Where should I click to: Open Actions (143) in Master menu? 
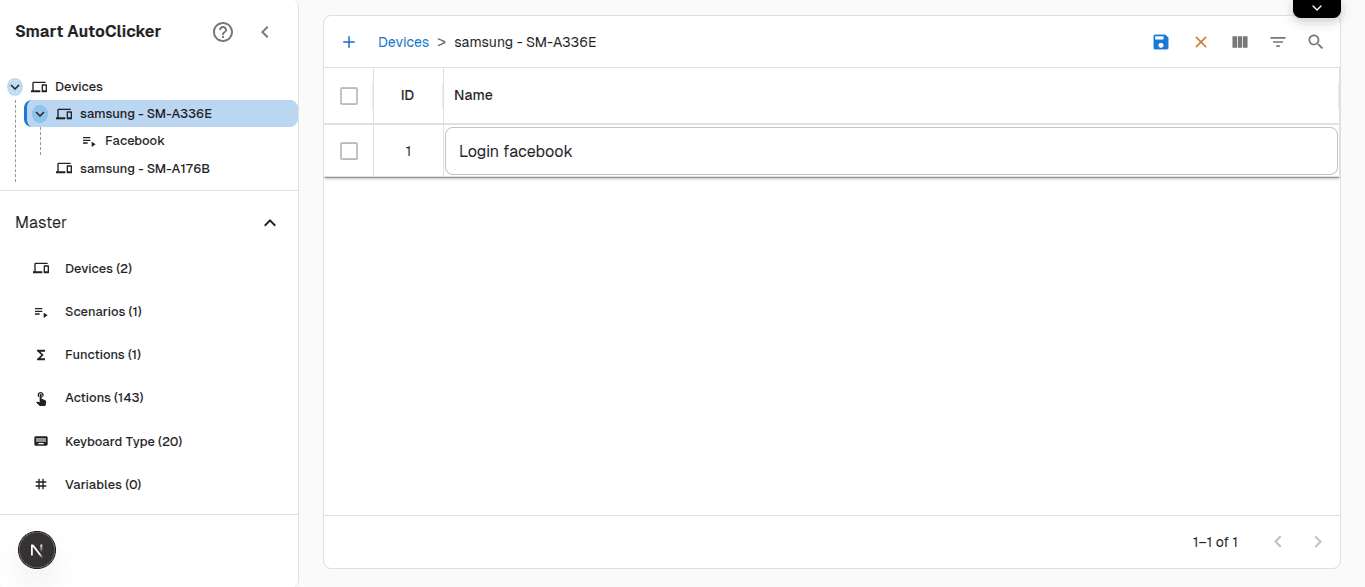click(104, 398)
